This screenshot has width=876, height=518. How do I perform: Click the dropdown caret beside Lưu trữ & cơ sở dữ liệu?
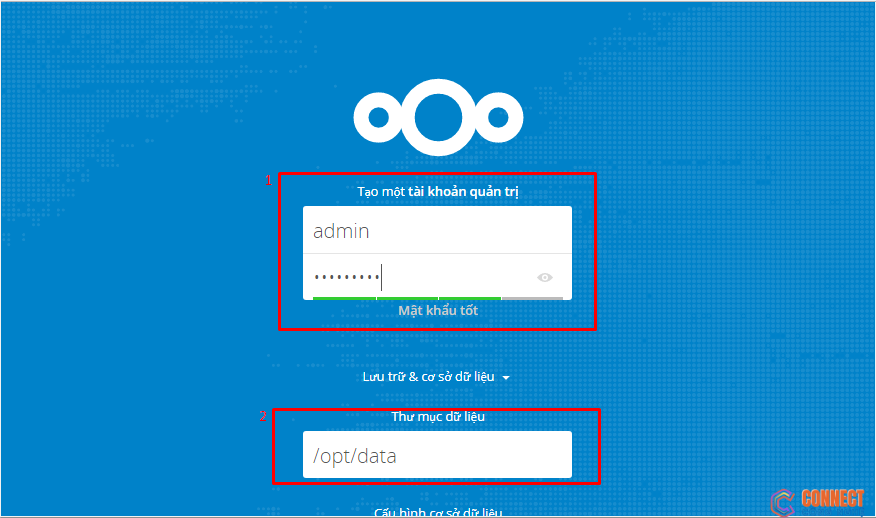pos(506,378)
